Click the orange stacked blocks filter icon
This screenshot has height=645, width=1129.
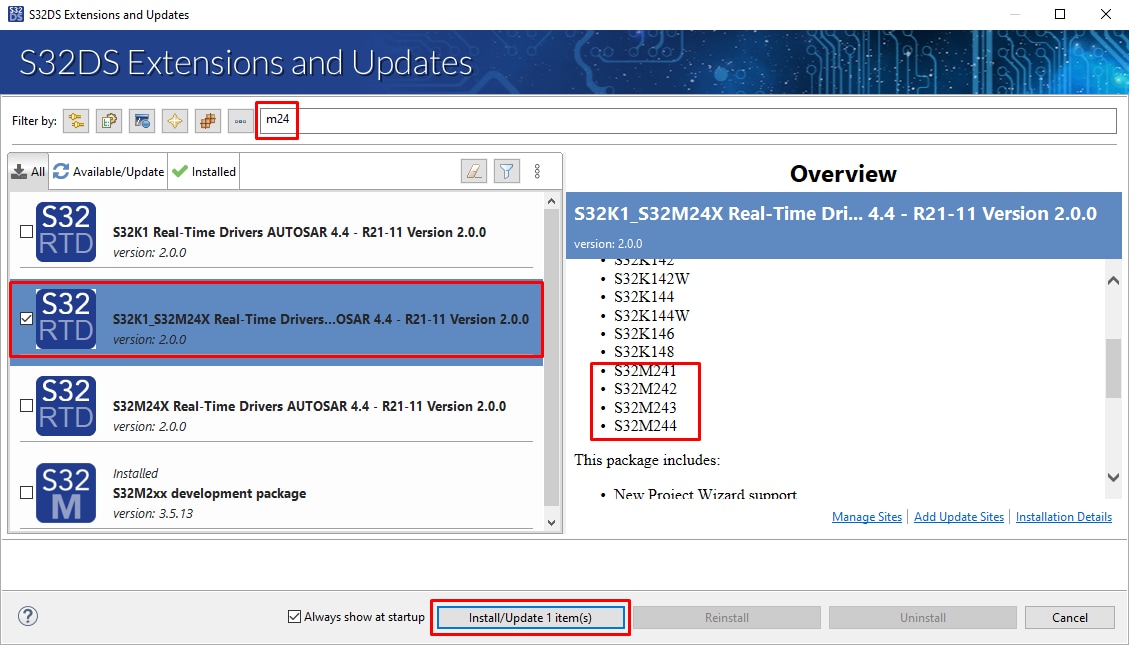click(208, 121)
